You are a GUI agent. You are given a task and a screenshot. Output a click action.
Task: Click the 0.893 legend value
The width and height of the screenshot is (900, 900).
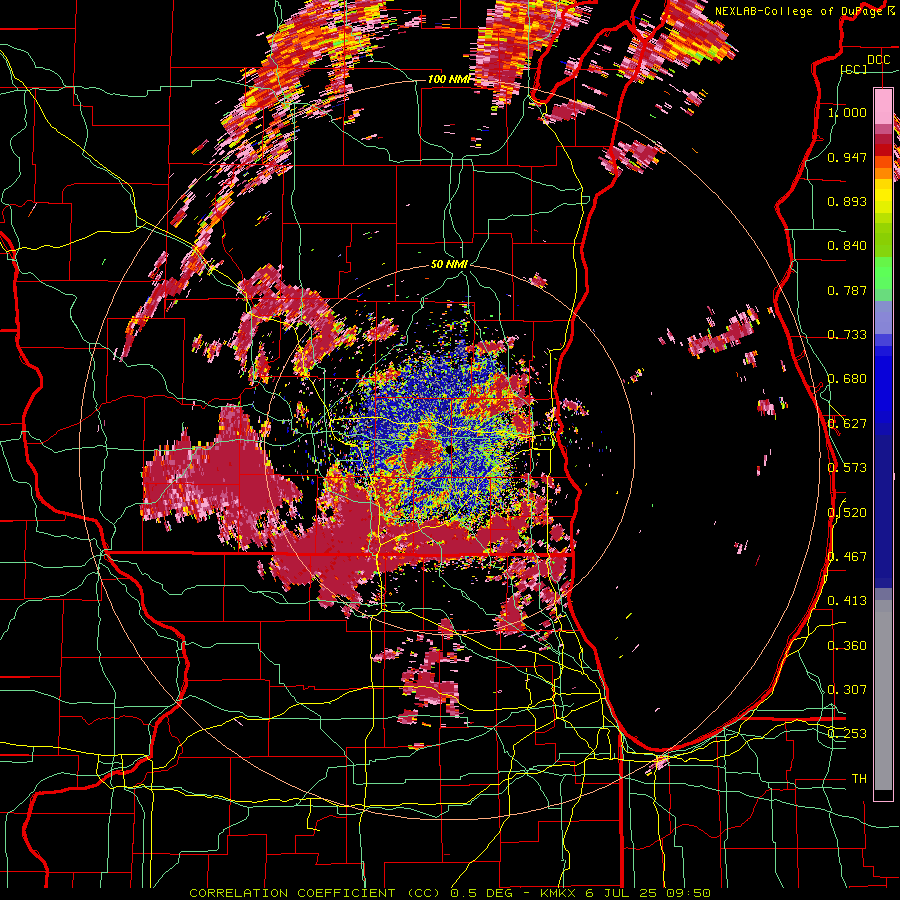847,201
